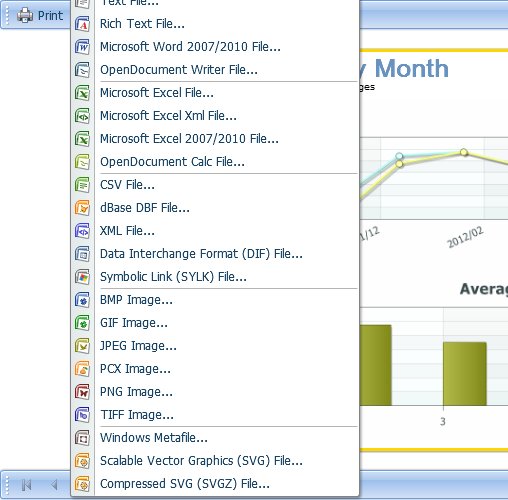Choose OpenDocument Calc File...

point(215,162)
